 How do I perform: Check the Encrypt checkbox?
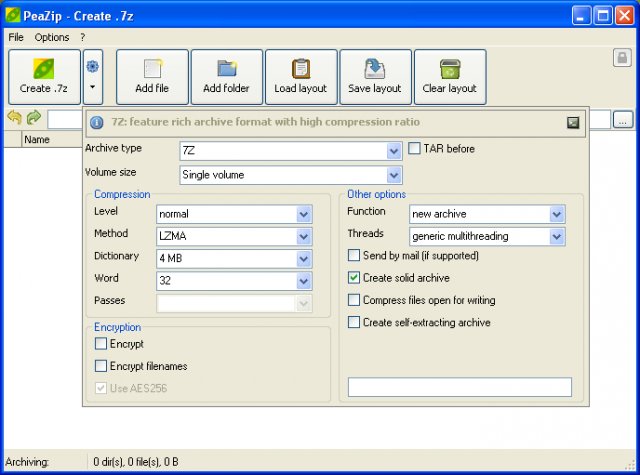pyautogui.click(x=101, y=344)
